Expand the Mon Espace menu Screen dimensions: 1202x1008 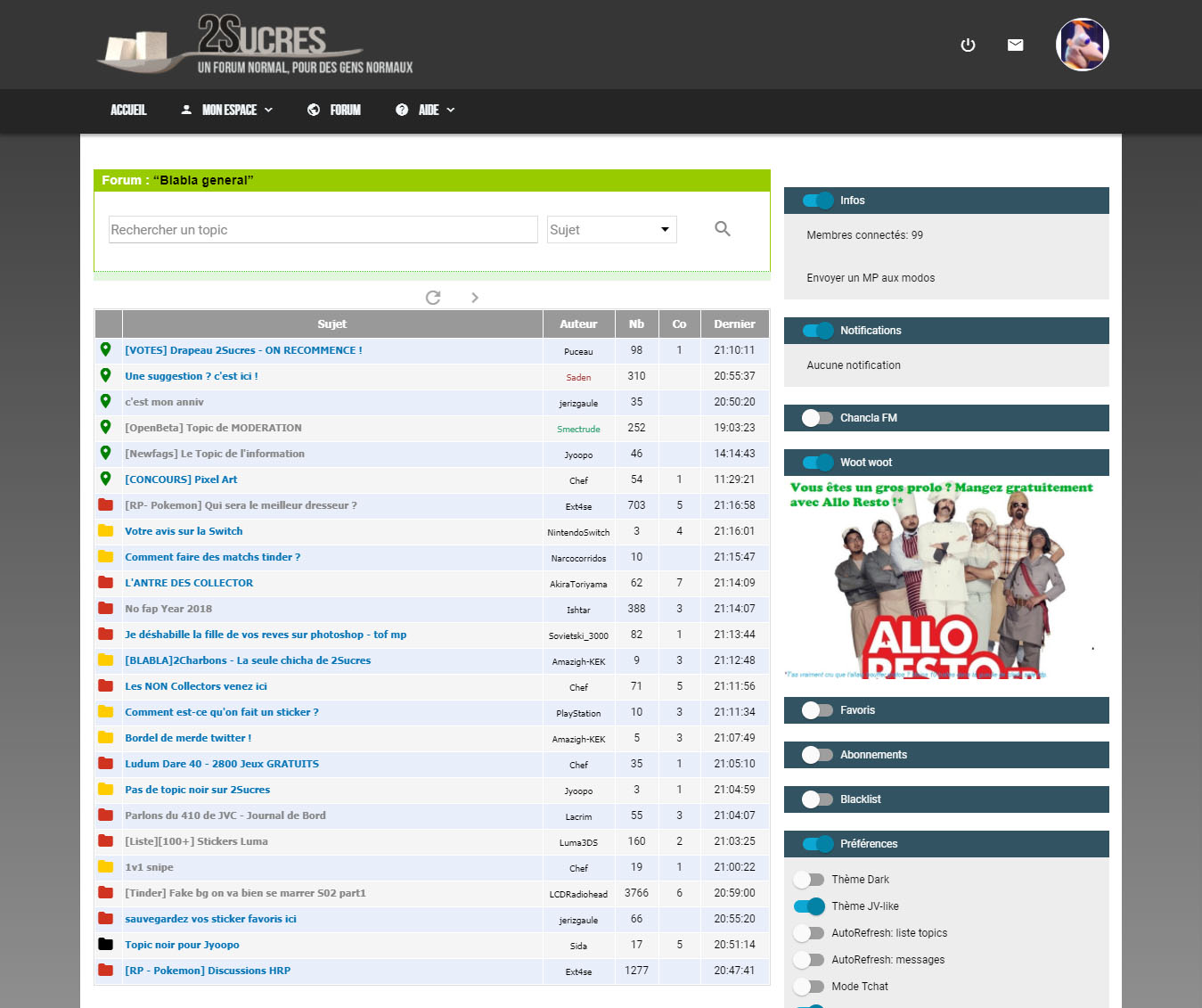click(227, 110)
